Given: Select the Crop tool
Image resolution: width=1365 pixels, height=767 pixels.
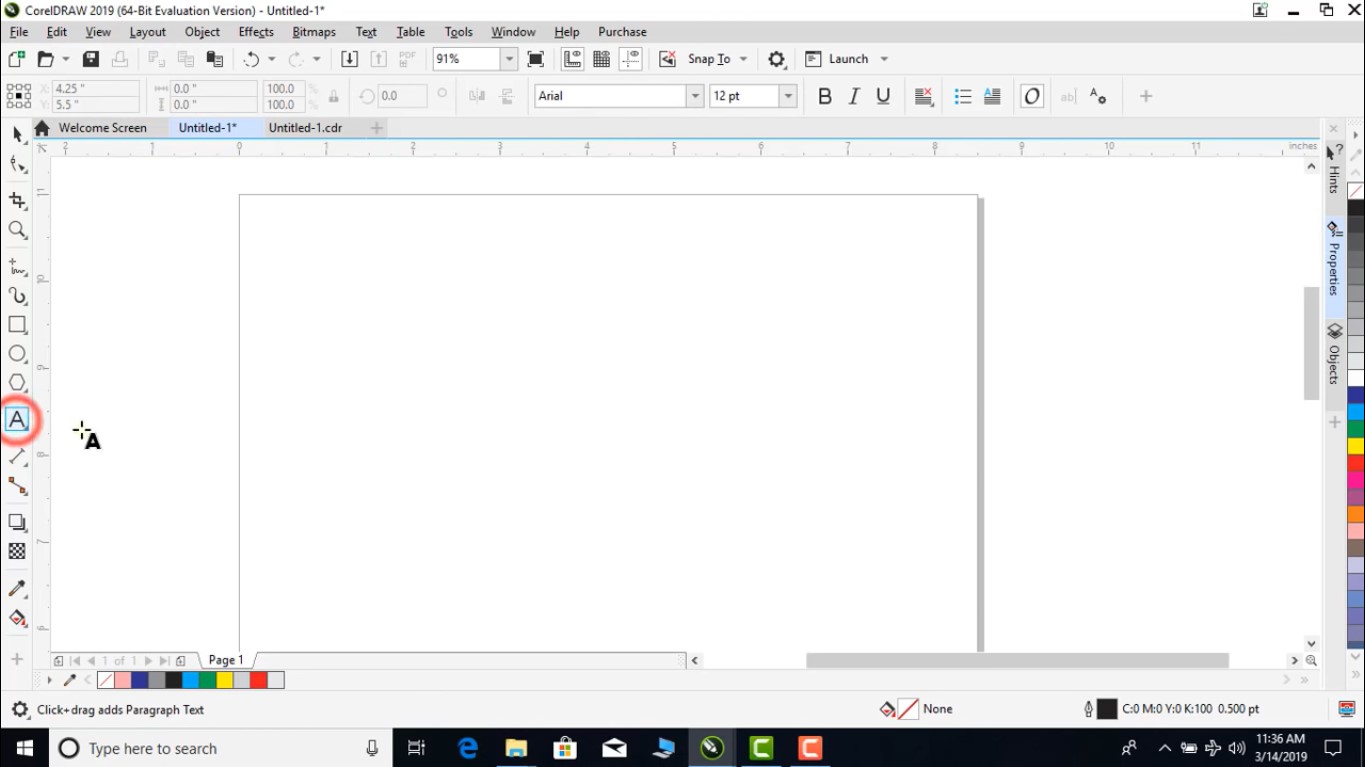Looking at the screenshot, I should [x=16, y=200].
